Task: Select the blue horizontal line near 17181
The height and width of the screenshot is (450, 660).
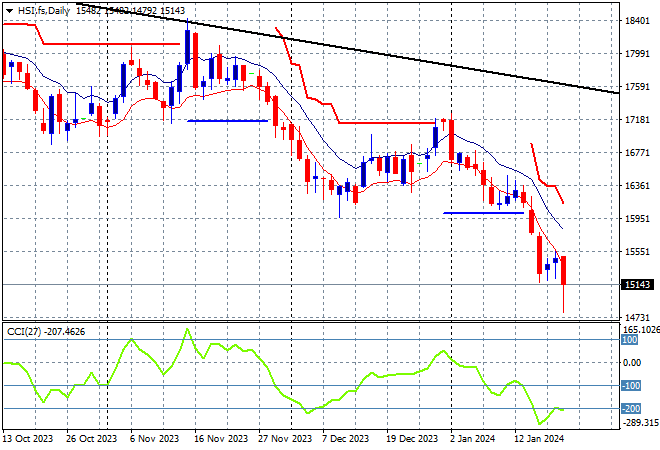Action: click(227, 121)
